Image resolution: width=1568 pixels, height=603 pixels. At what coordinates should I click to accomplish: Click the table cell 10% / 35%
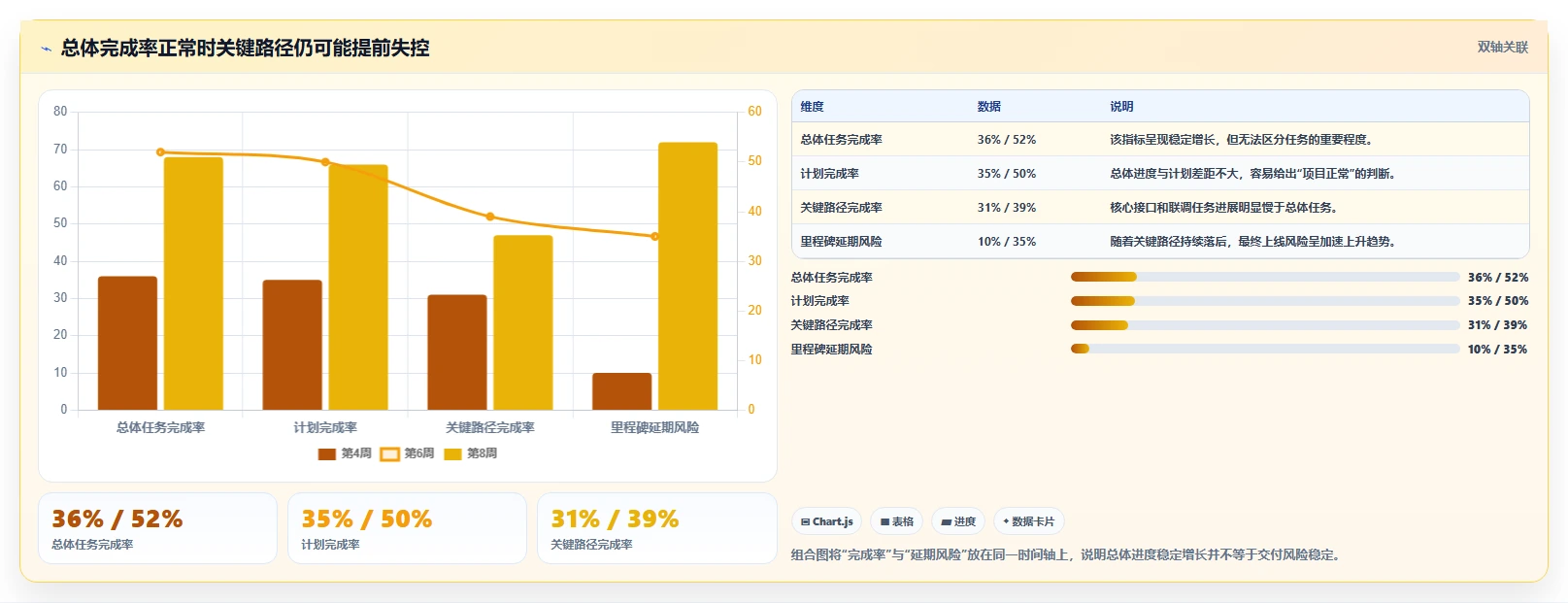click(x=1007, y=242)
